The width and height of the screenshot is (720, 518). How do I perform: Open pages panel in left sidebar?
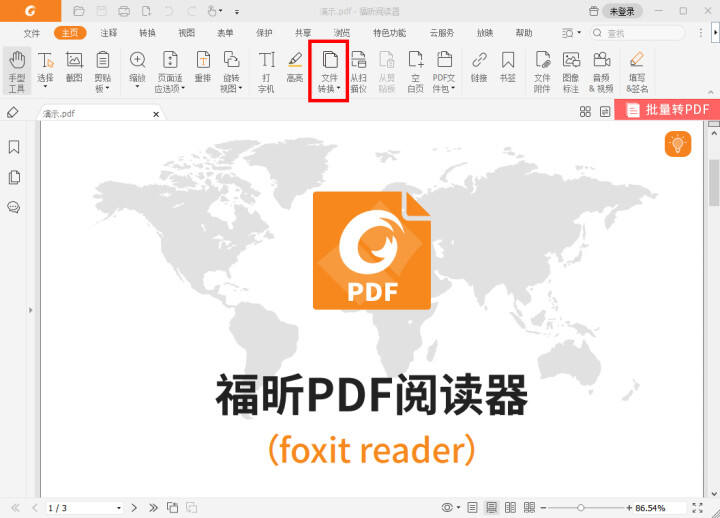click(14, 177)
